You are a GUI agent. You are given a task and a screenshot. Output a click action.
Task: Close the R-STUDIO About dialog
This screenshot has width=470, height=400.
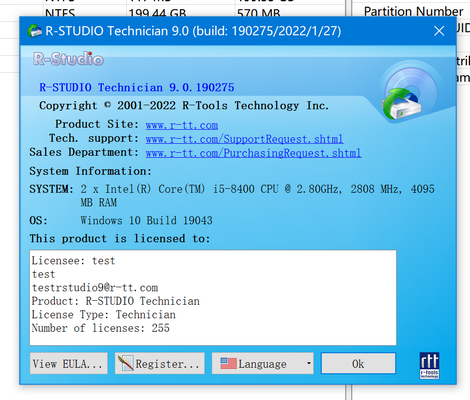point(439,31)
